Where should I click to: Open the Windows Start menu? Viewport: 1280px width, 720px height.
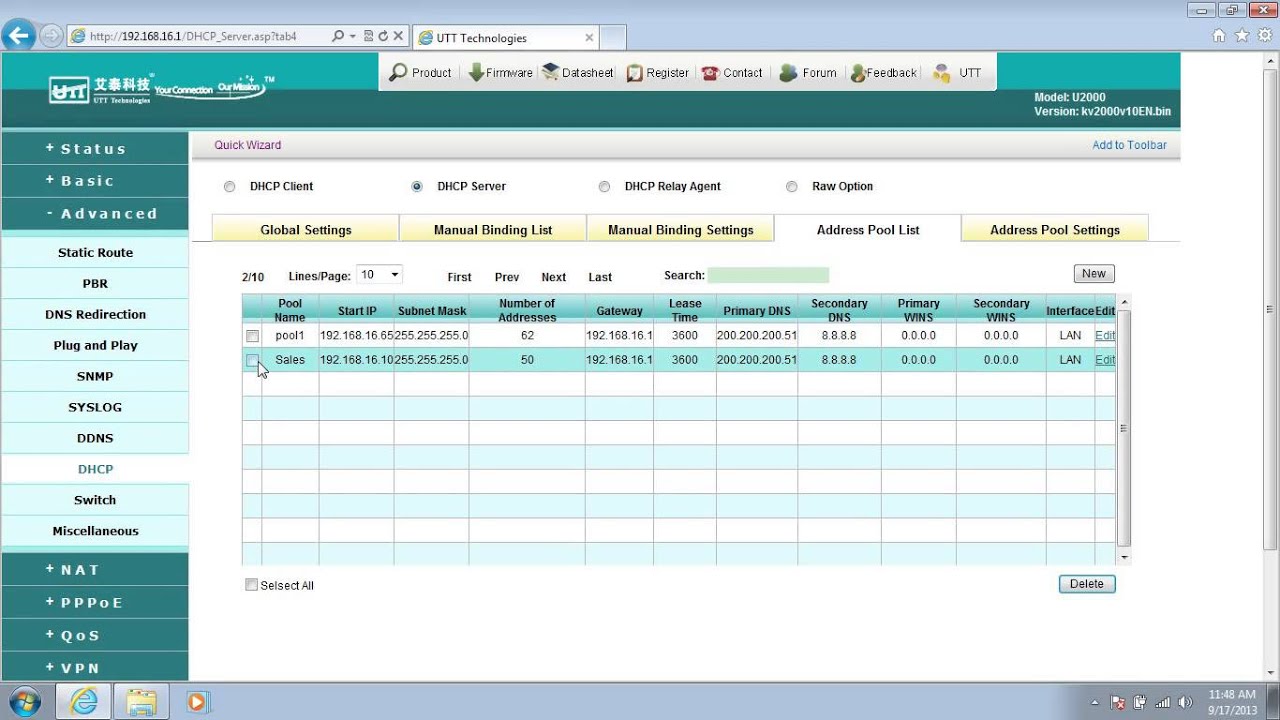pyautogui.click(x=23, y=702)
